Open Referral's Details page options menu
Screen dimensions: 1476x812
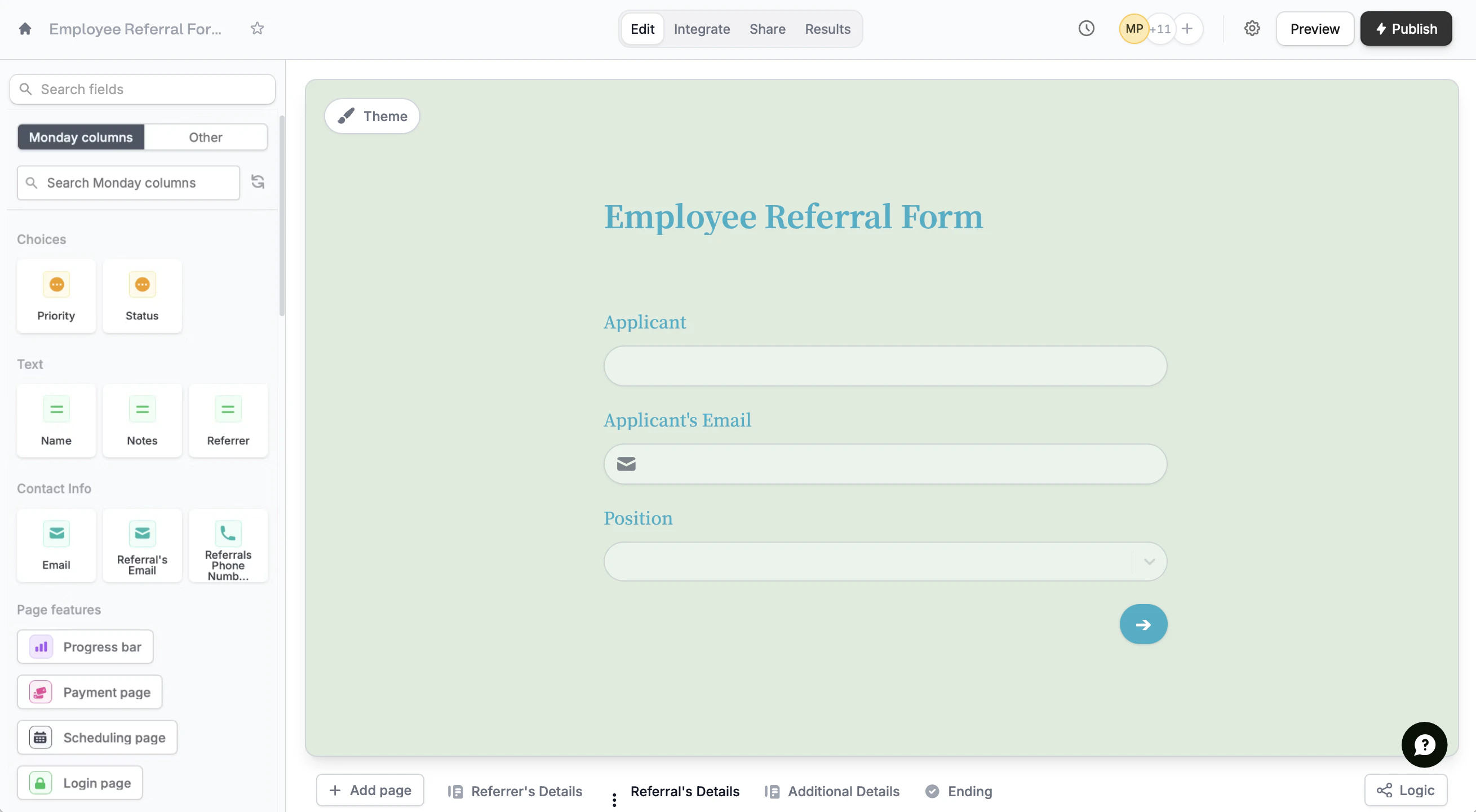click(614, 800)
